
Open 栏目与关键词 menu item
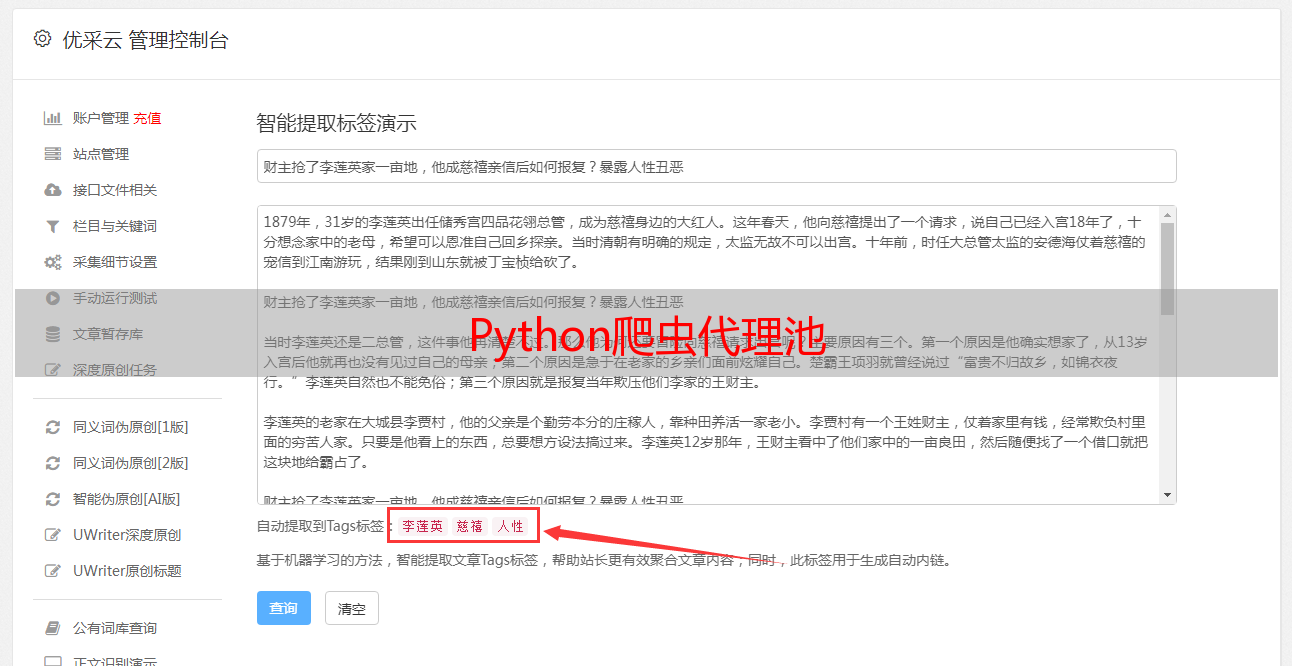(x=115, y=226)
